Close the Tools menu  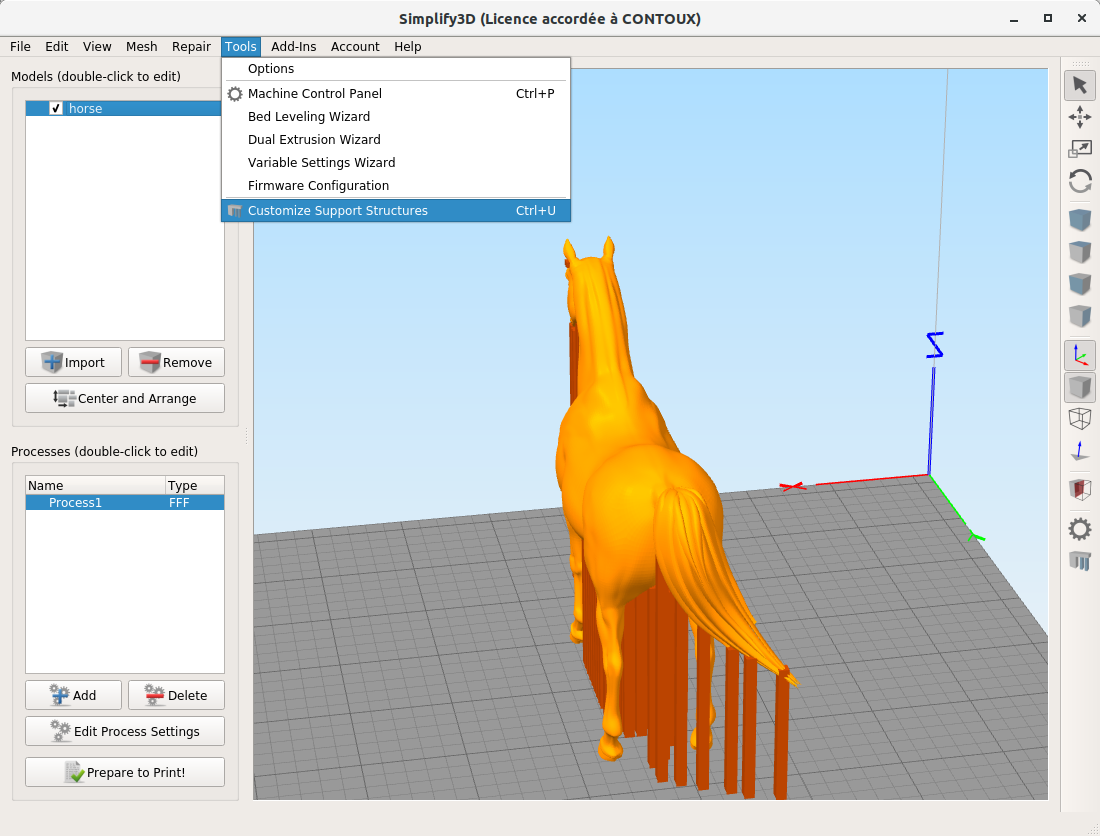pos(241,46)
